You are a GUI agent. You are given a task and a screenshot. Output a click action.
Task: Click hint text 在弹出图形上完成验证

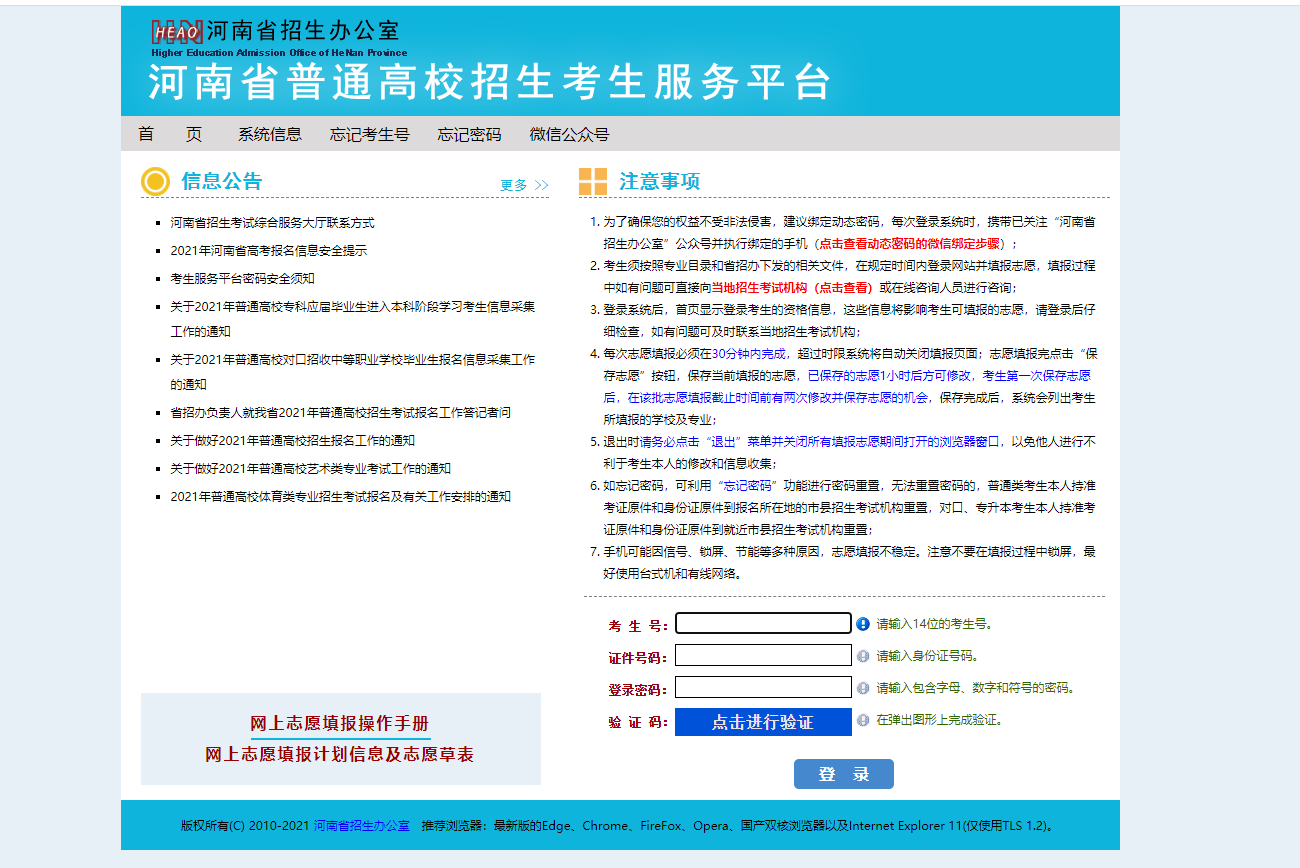coord(939,720)
